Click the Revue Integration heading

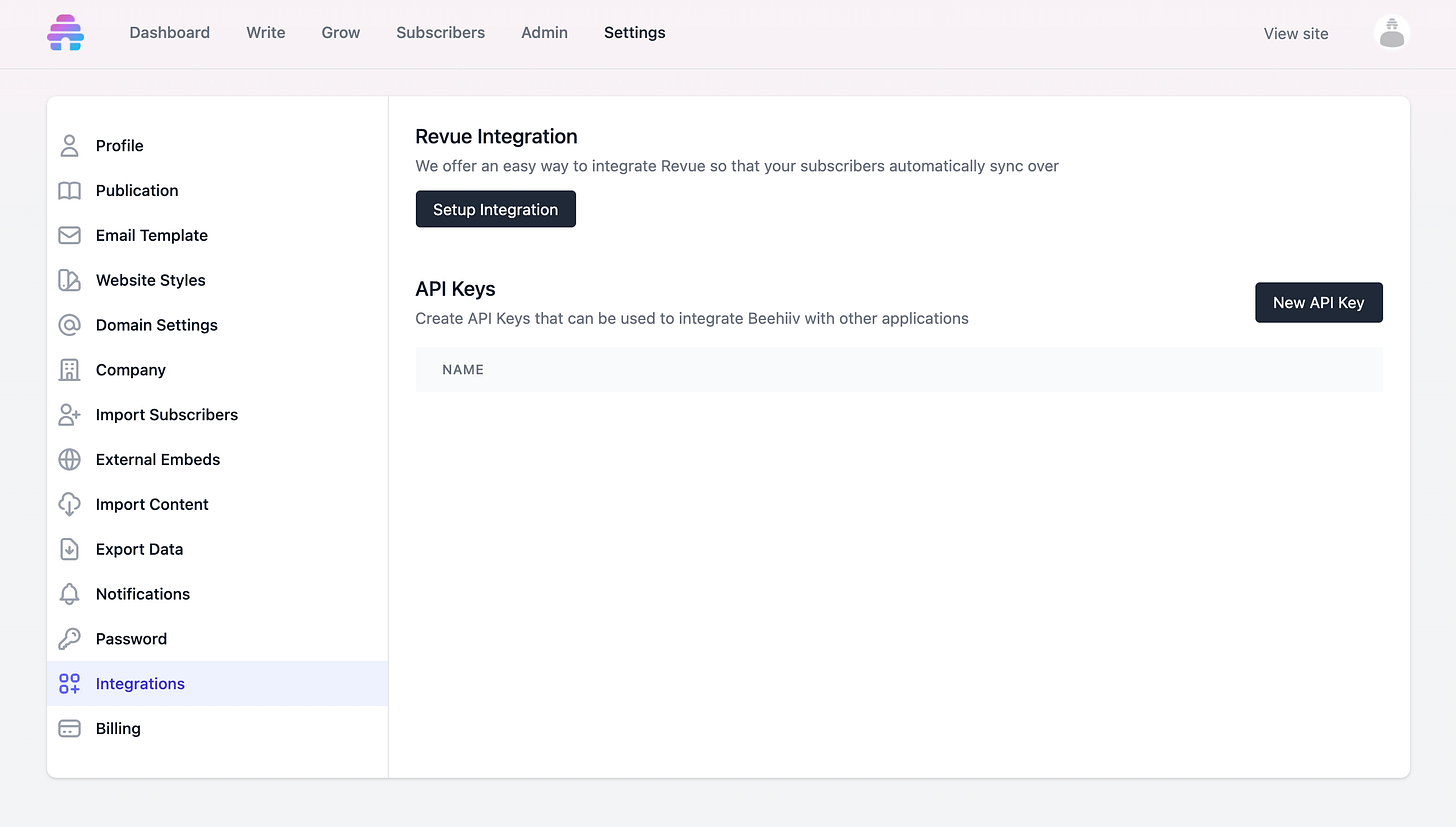coord(496,137)
